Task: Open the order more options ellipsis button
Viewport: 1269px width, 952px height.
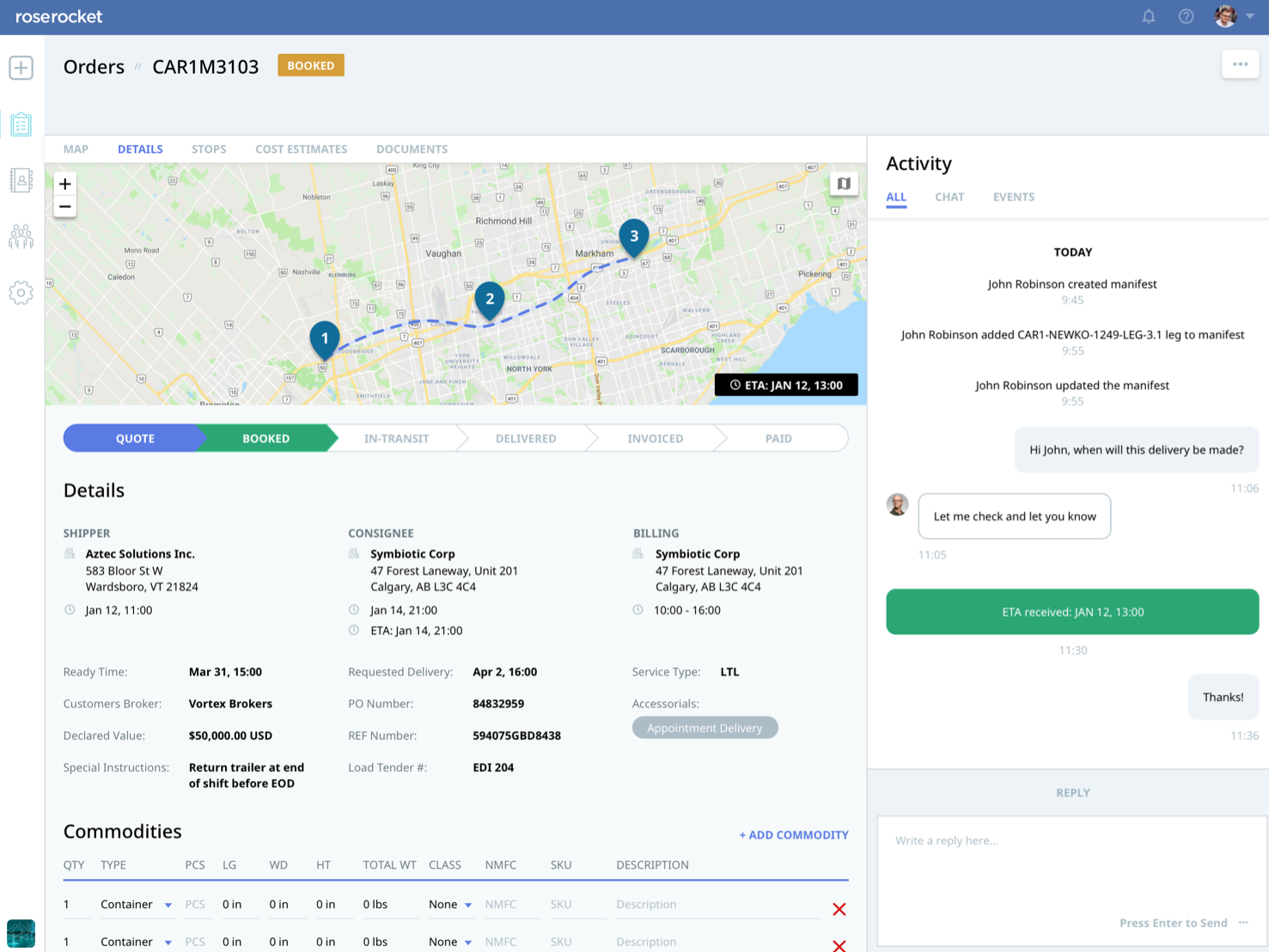Action: point(1240,64)
